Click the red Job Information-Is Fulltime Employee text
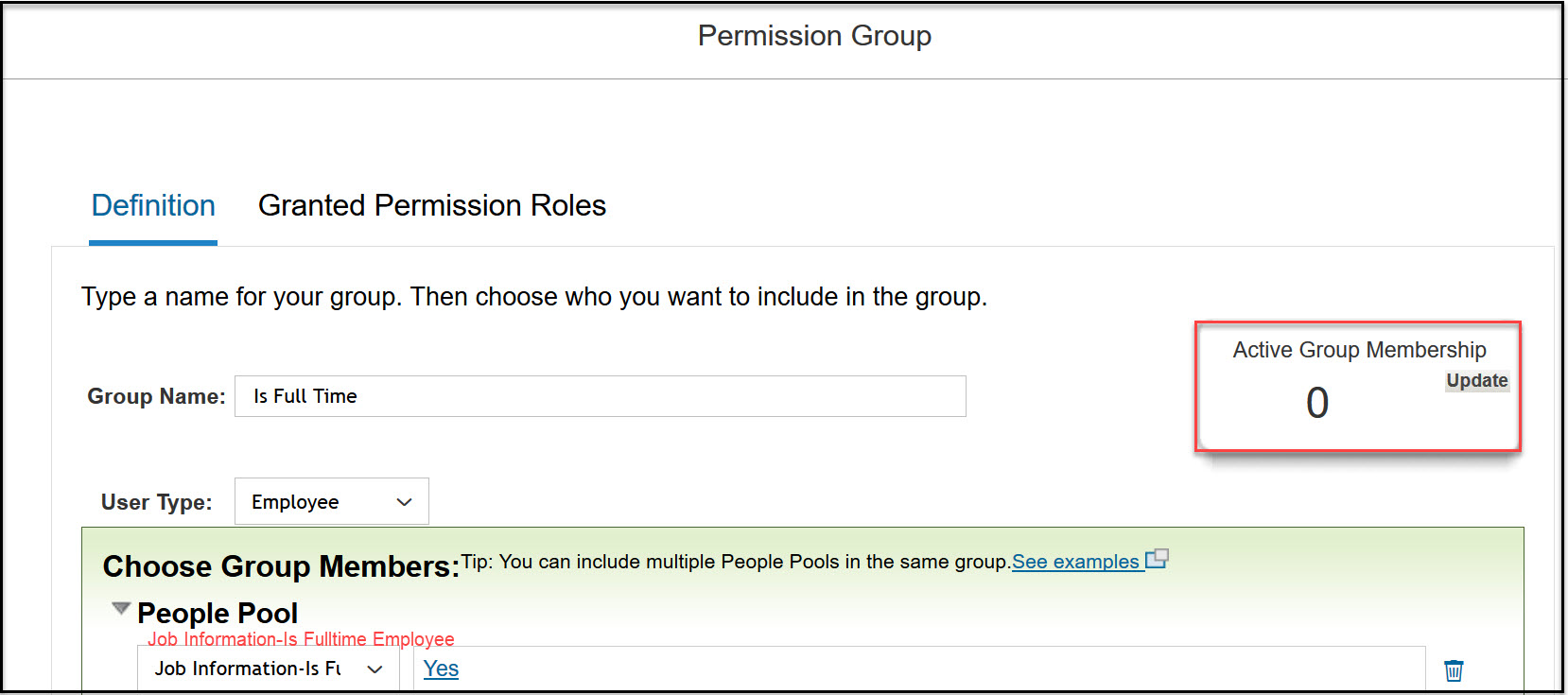This screenshot has width=1568, height=695. 301,639
